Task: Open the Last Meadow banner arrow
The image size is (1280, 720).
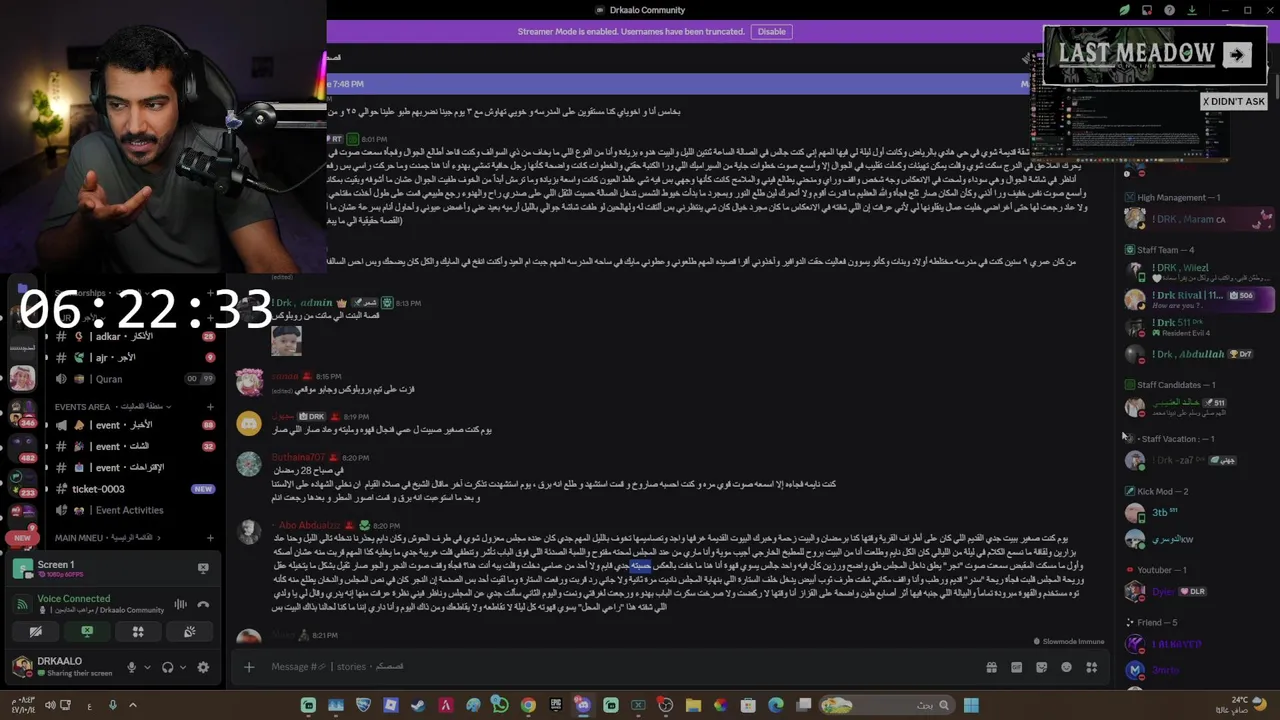Action: [1236, 55]
